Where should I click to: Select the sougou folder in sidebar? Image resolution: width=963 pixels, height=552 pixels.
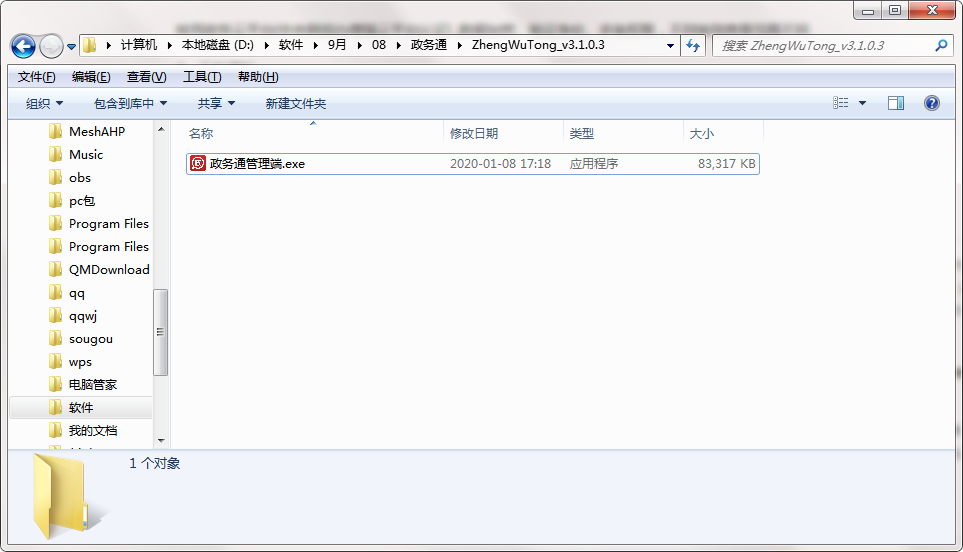coord(91,339)
